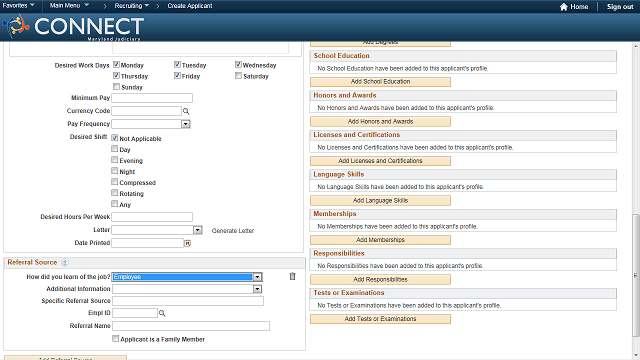The height and width of the screenshot is (360, 640).
Task: Click the vertical page scrollbar
Action: [x=636, y=276]
